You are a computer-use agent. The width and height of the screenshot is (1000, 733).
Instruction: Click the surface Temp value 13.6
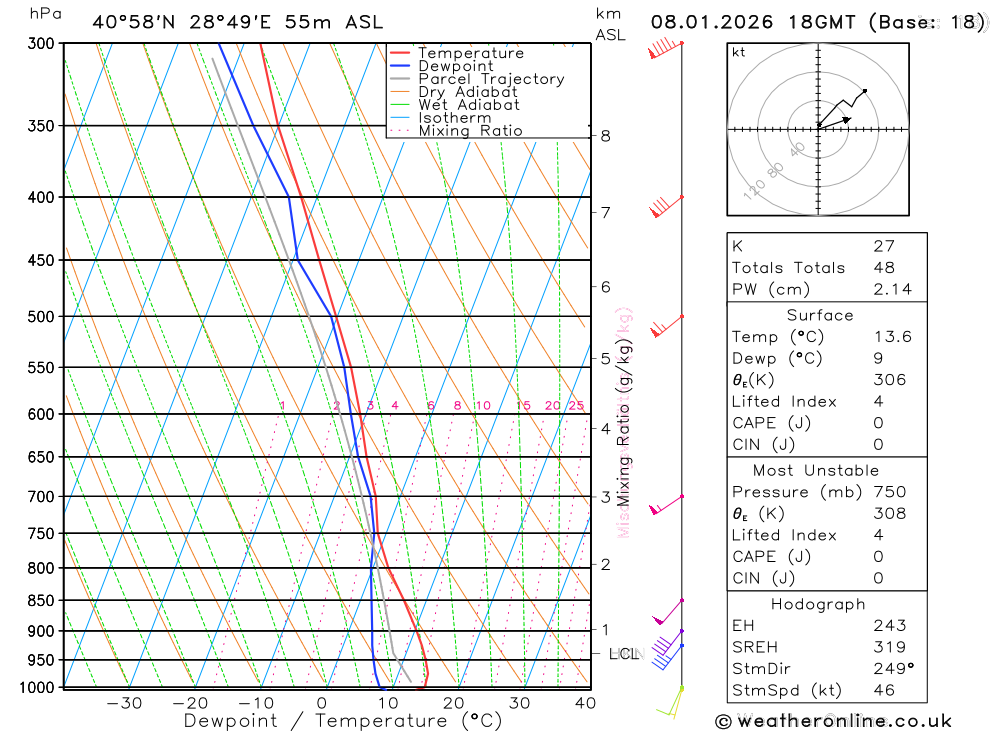892,337
